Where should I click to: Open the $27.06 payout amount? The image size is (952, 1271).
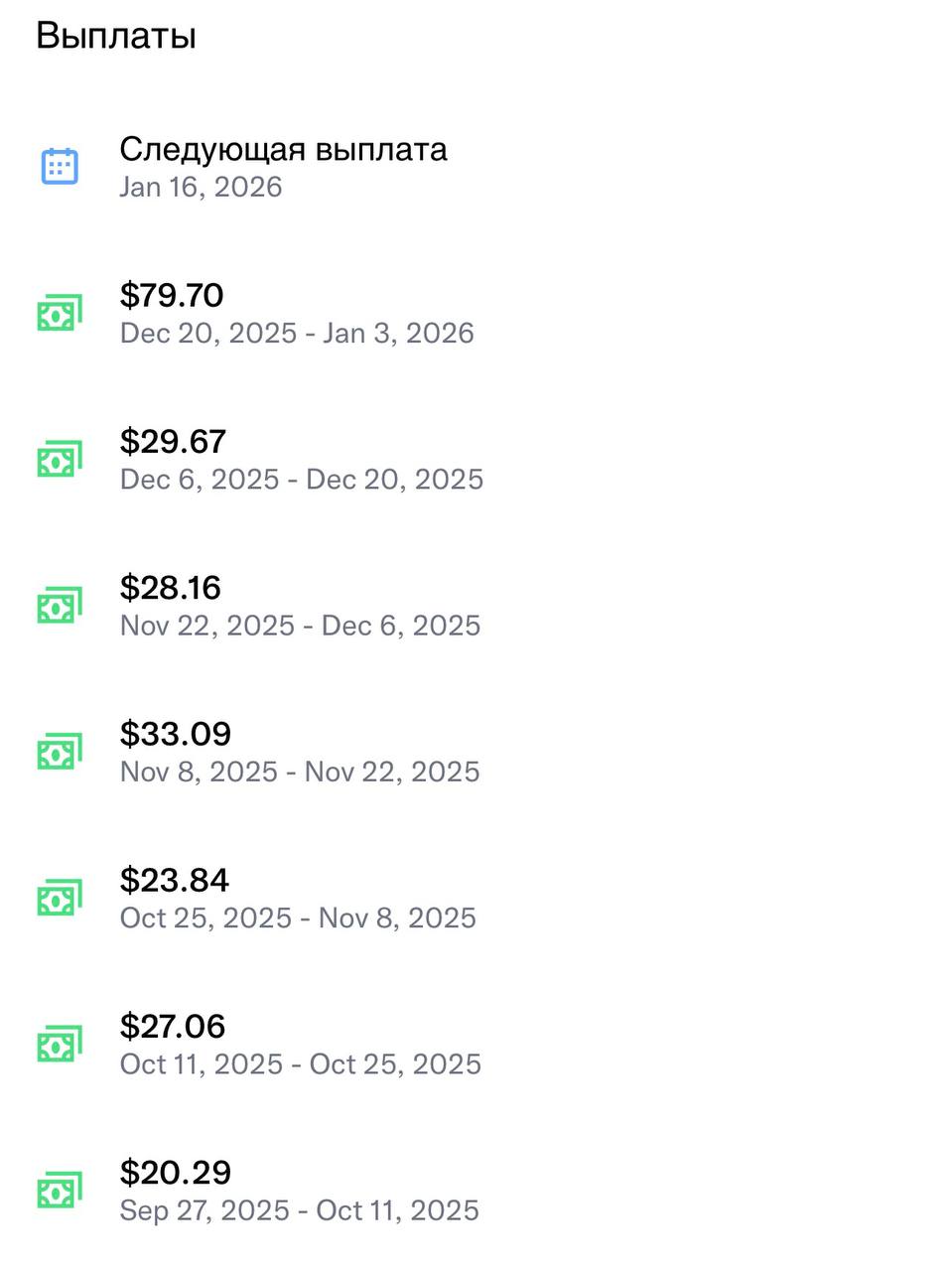pyautogui.click(x=173, y=1026)
